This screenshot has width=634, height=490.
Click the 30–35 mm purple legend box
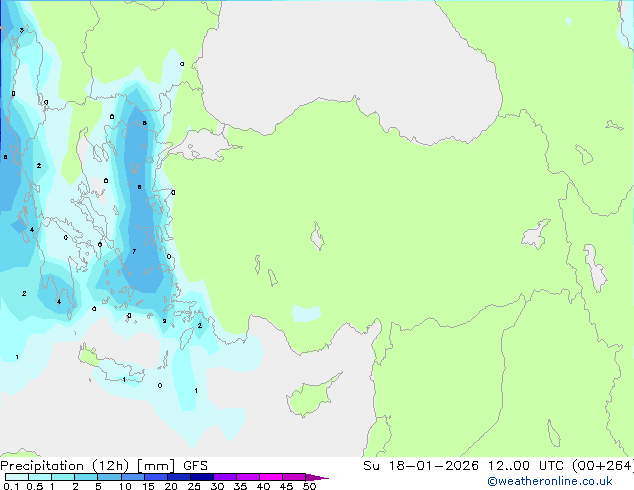coord(224,477)
